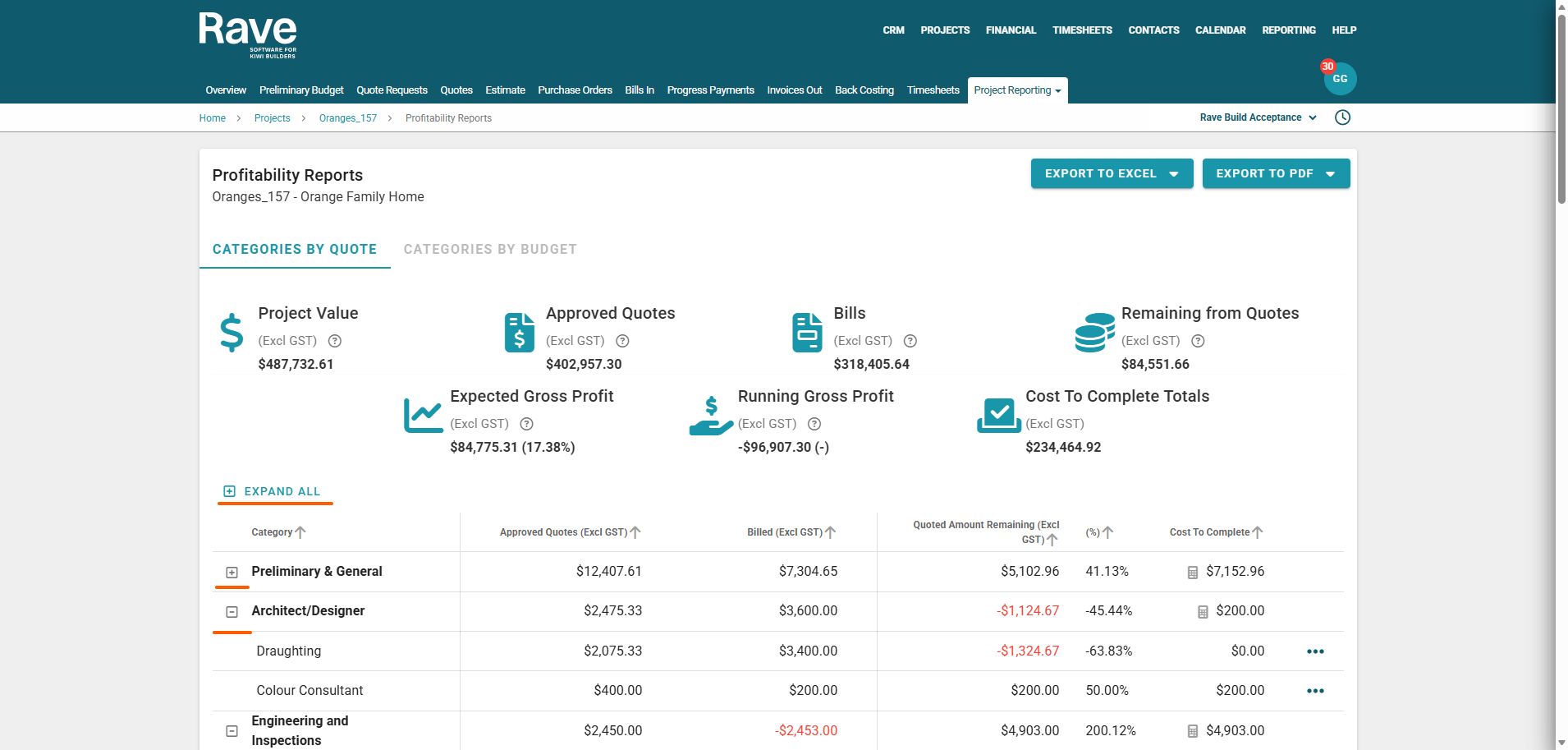The width and height of the screenshot is (1568, 750).
Task: Click the page vertical scrollbar
Action: tap(1561, 107)
